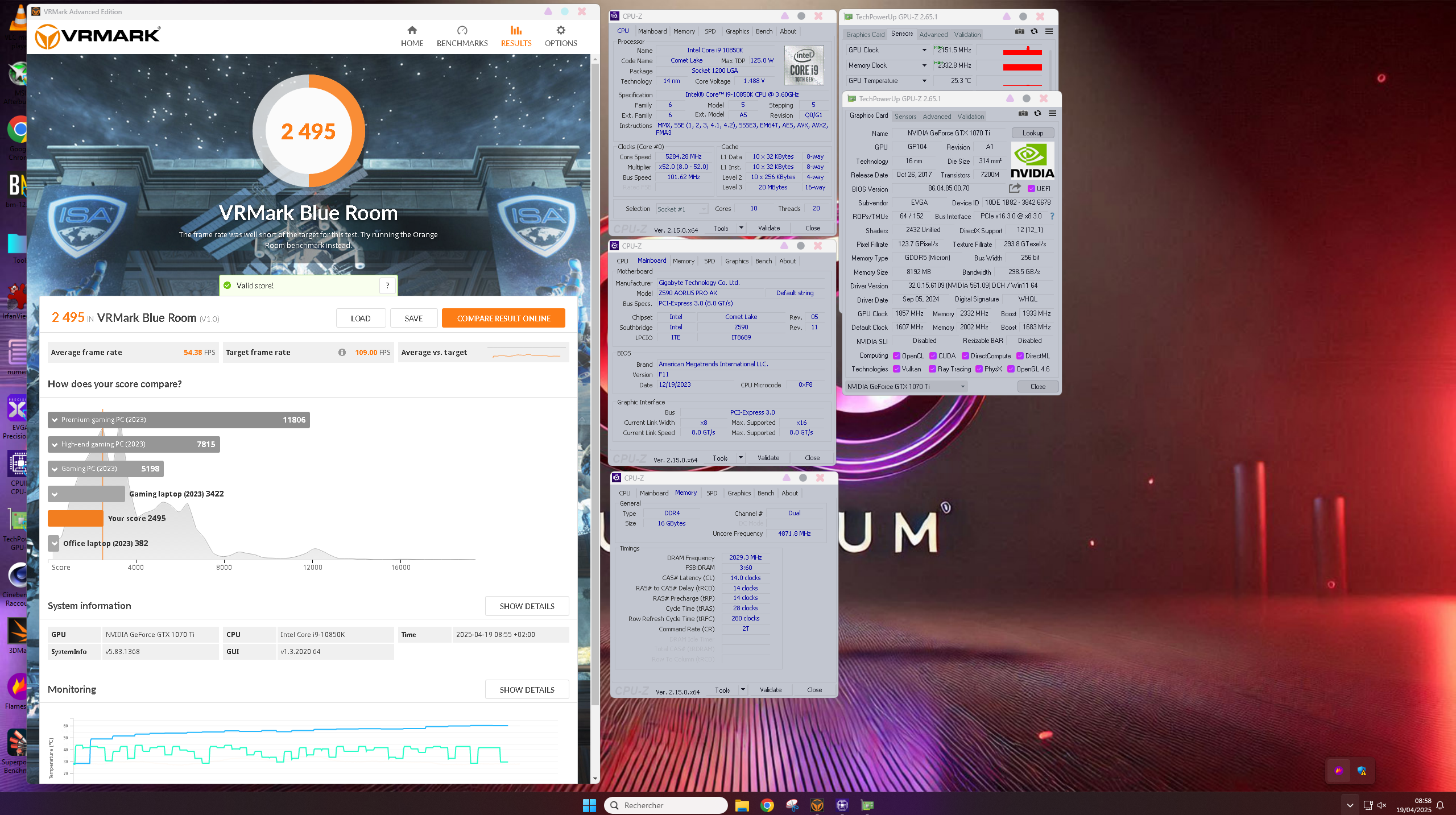This screenshot has width=1456, height=815.
Task: Click refresh icon in GPU-Z Sensors window
Action: click(1035, 31)
